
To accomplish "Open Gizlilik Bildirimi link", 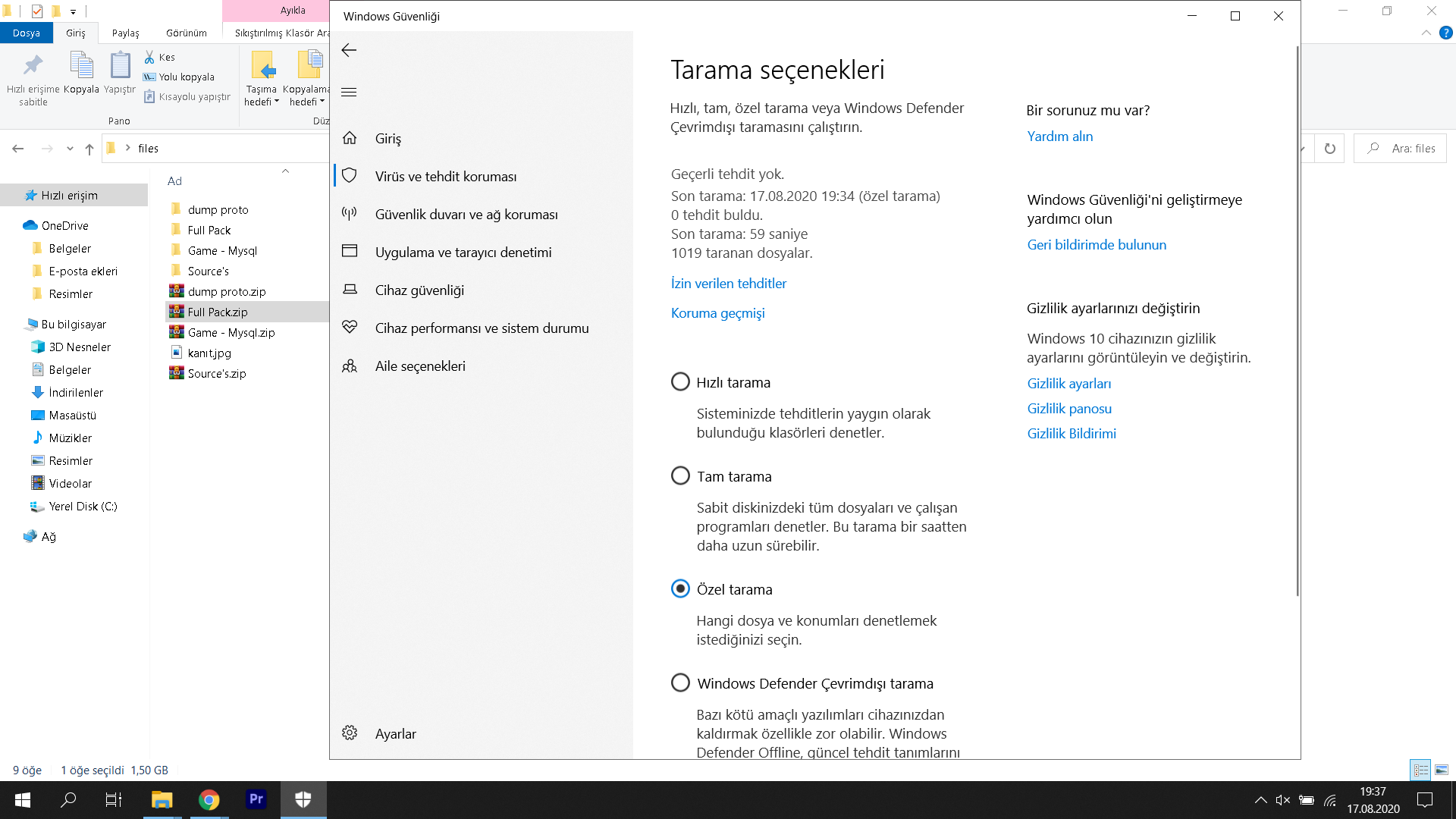I will click(1072, 434).
